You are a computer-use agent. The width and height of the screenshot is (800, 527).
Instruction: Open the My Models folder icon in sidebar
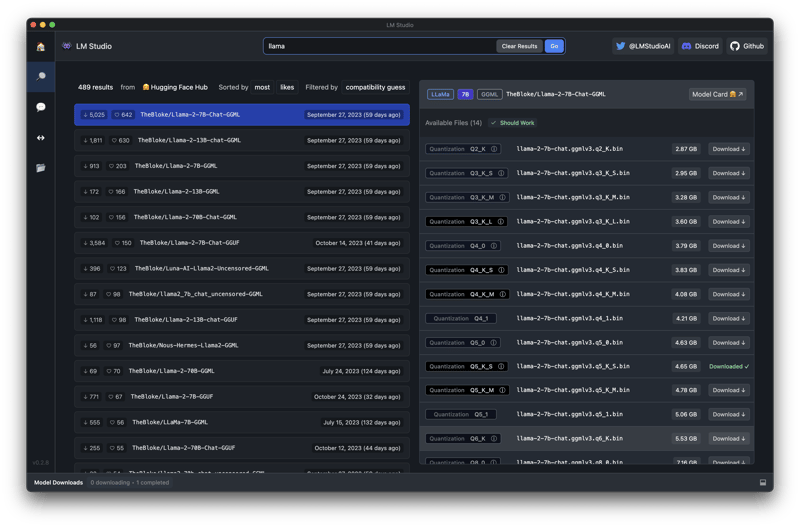pos(41,168)
